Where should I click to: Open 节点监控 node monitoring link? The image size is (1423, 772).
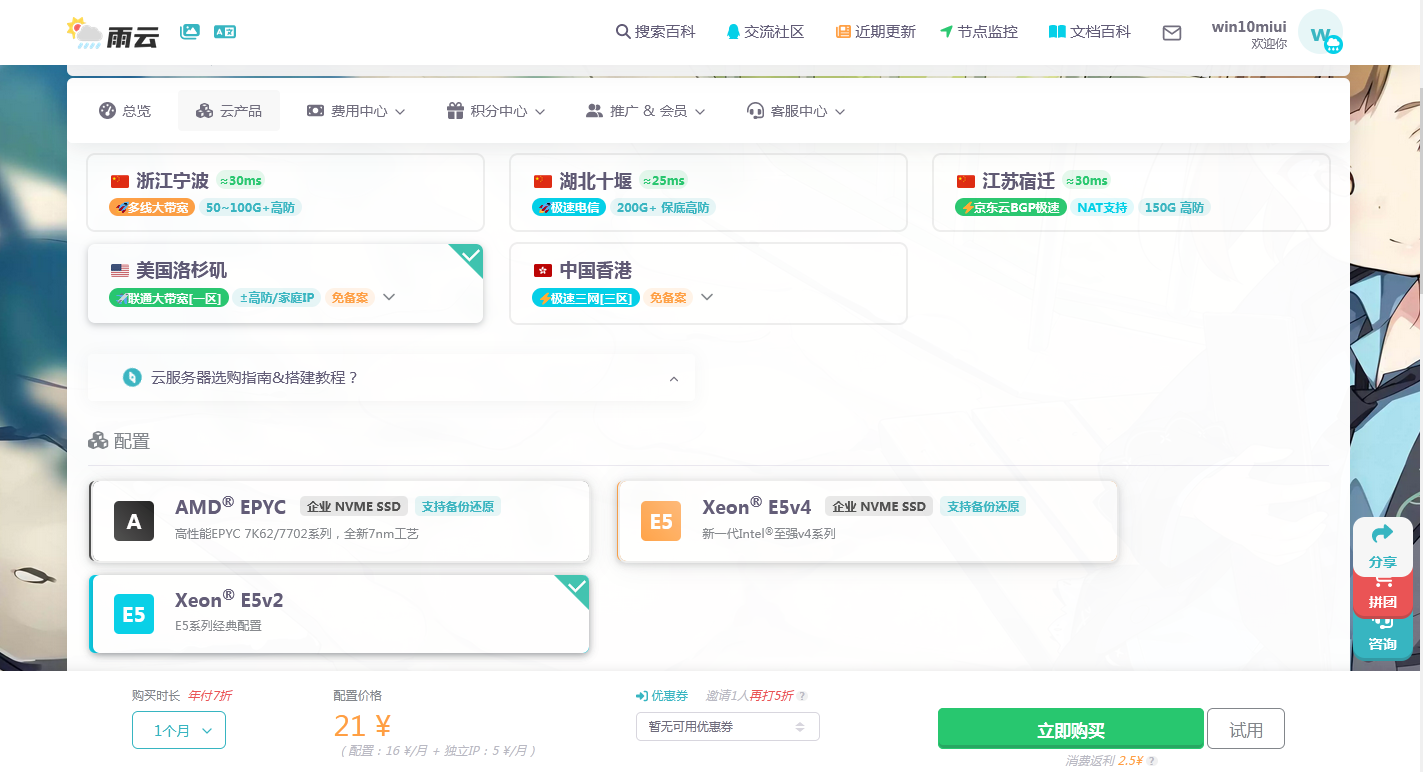click(979, 32)
